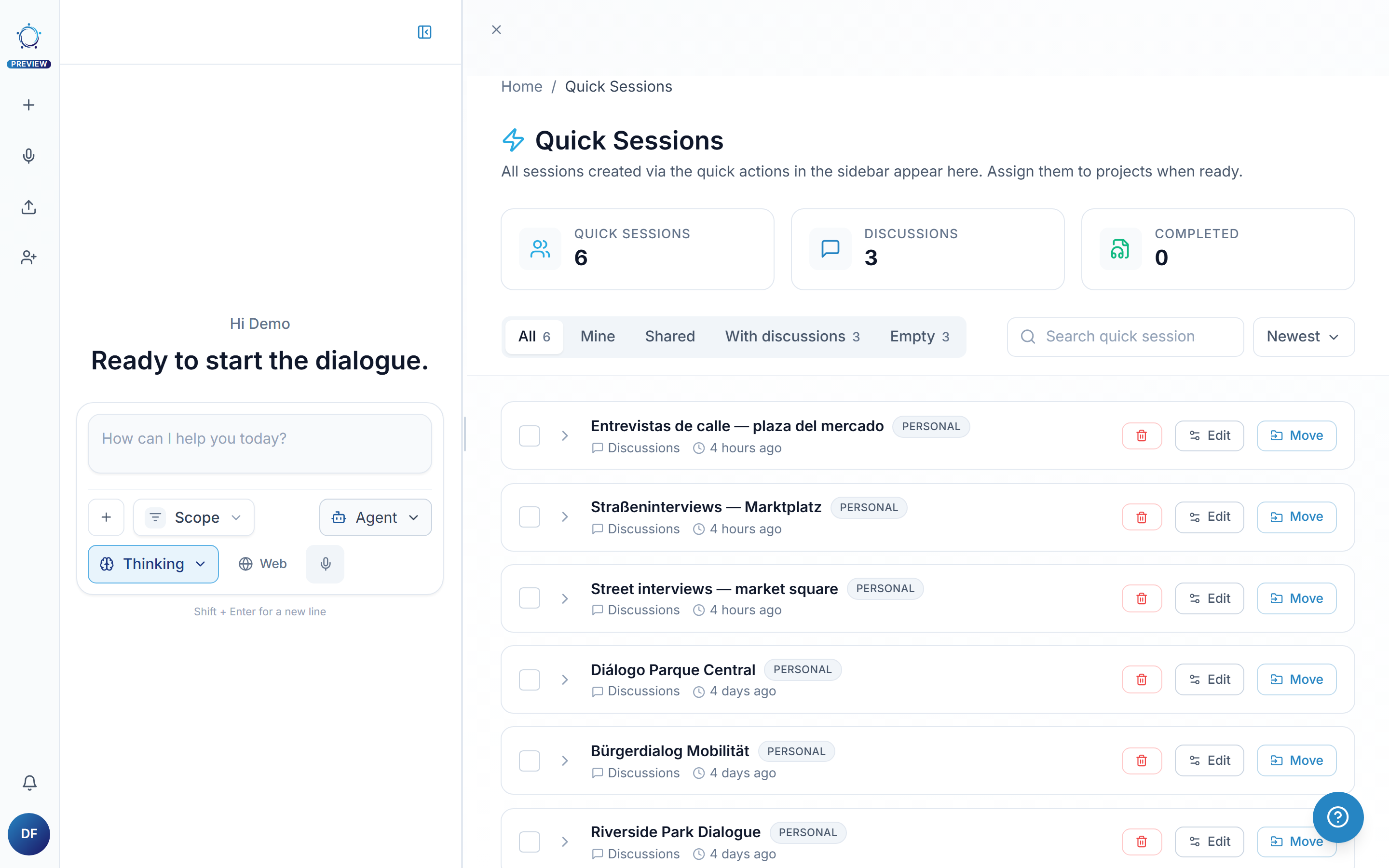Click the app logo with PREVIEW badge
This screenshot has height=868, width=1389.
tap(29, 46)
